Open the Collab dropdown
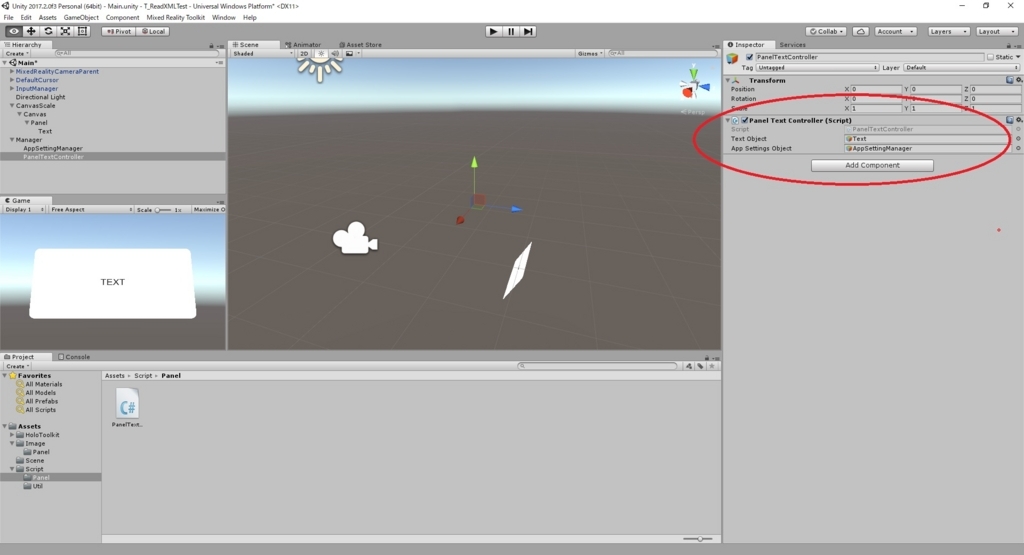Image resolution: width=1024 pixels, height=555 pixels. tap(826, 31)
